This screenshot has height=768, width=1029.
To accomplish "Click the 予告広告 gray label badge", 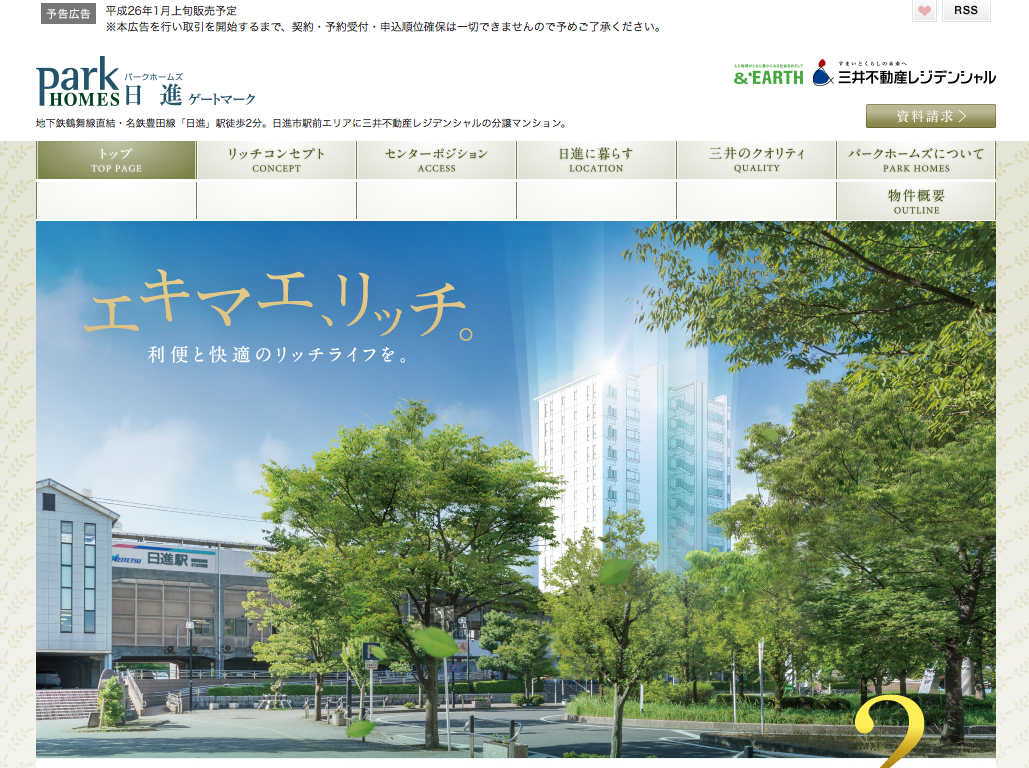I will (x=69, y=14).
